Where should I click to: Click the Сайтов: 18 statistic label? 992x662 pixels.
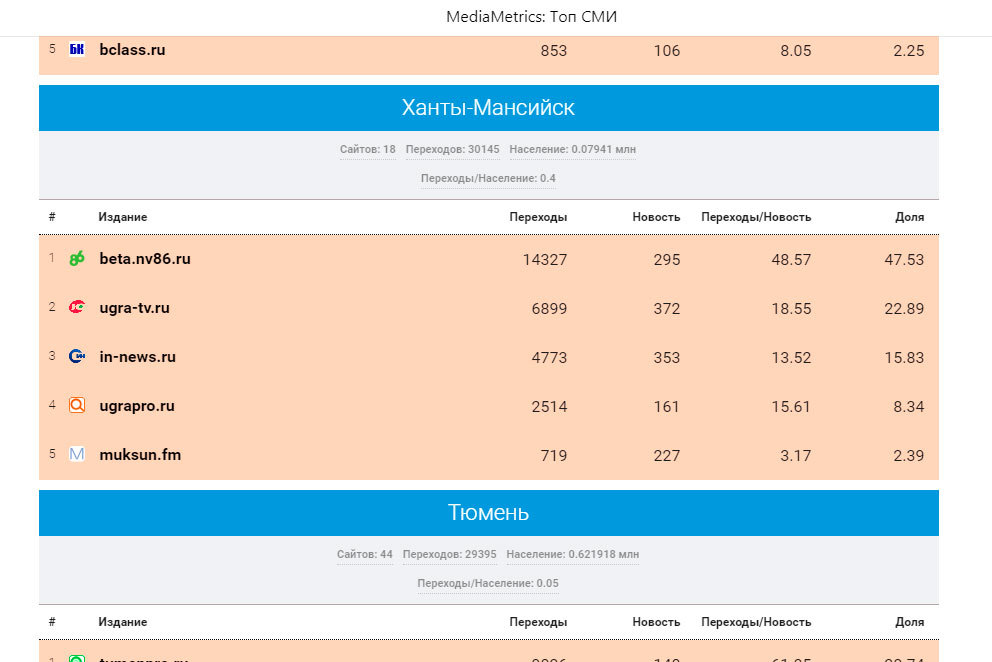point(367,150)
